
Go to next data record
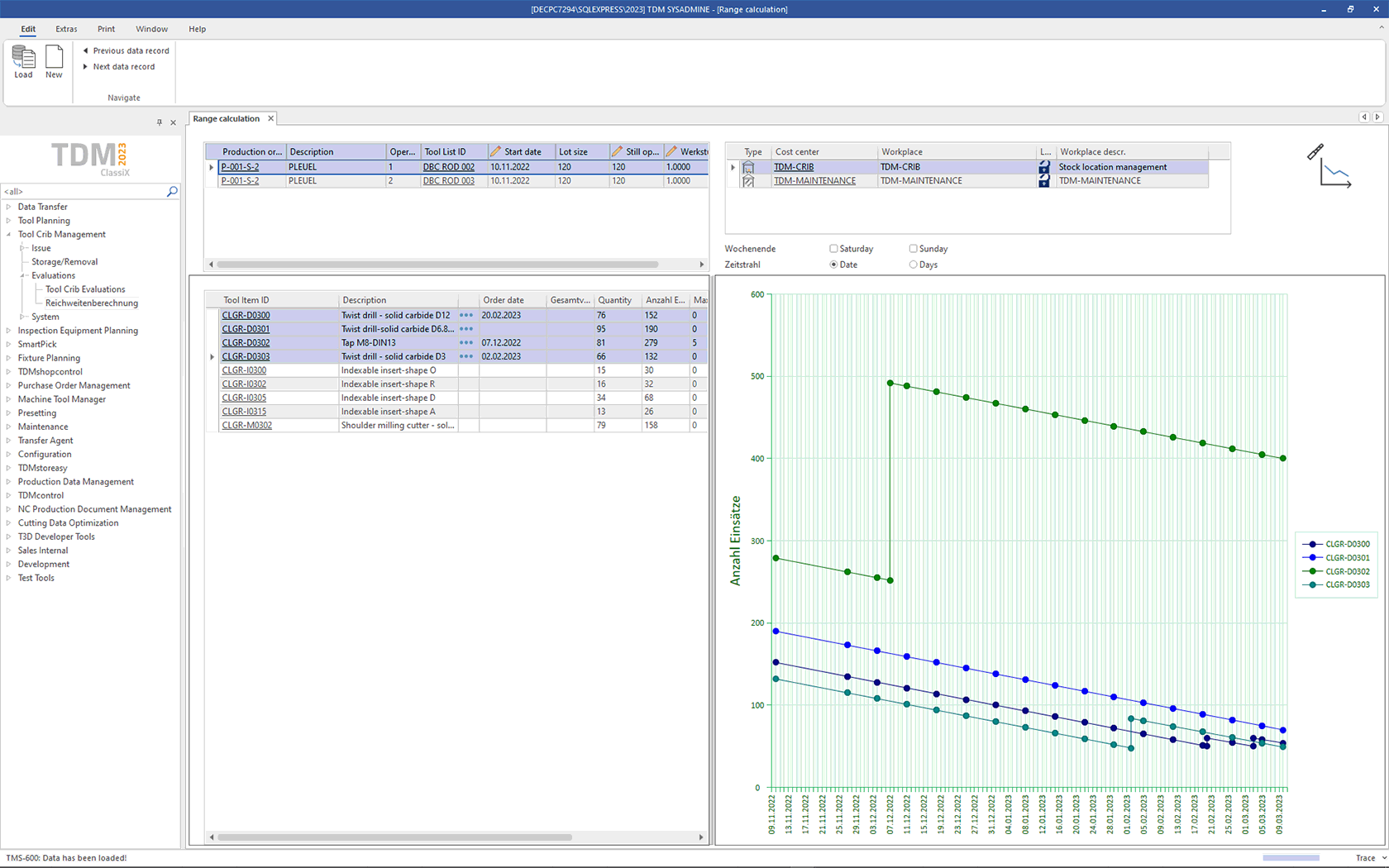119,66
